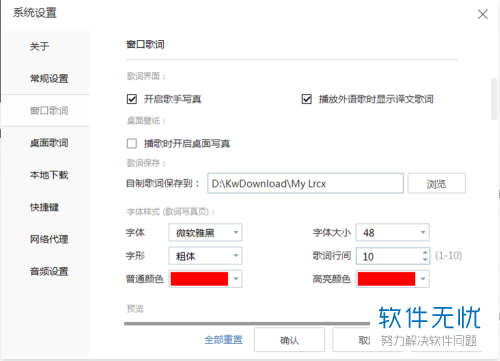Open 本地下载 settings
Screen dimensions: 500x361
(x=49, y=175)
